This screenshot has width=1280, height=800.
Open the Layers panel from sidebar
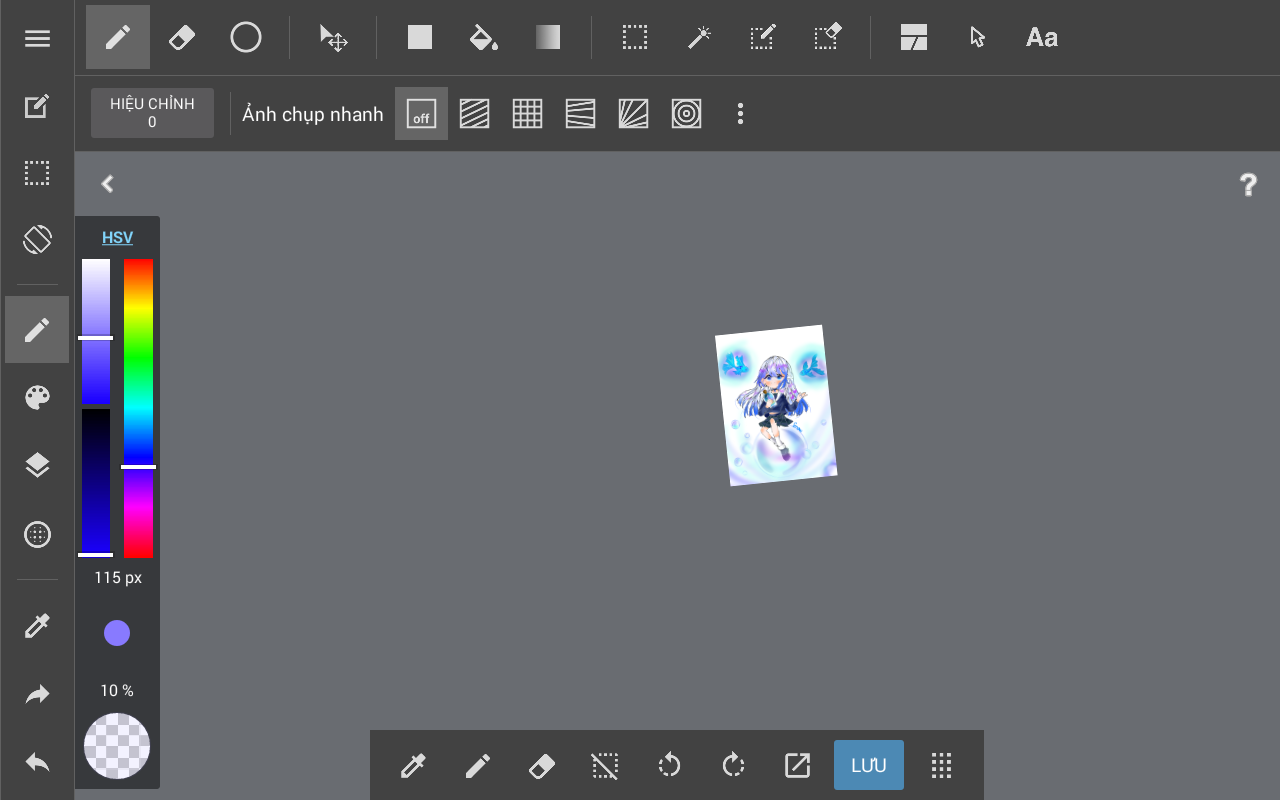click(x=37, y=466)
